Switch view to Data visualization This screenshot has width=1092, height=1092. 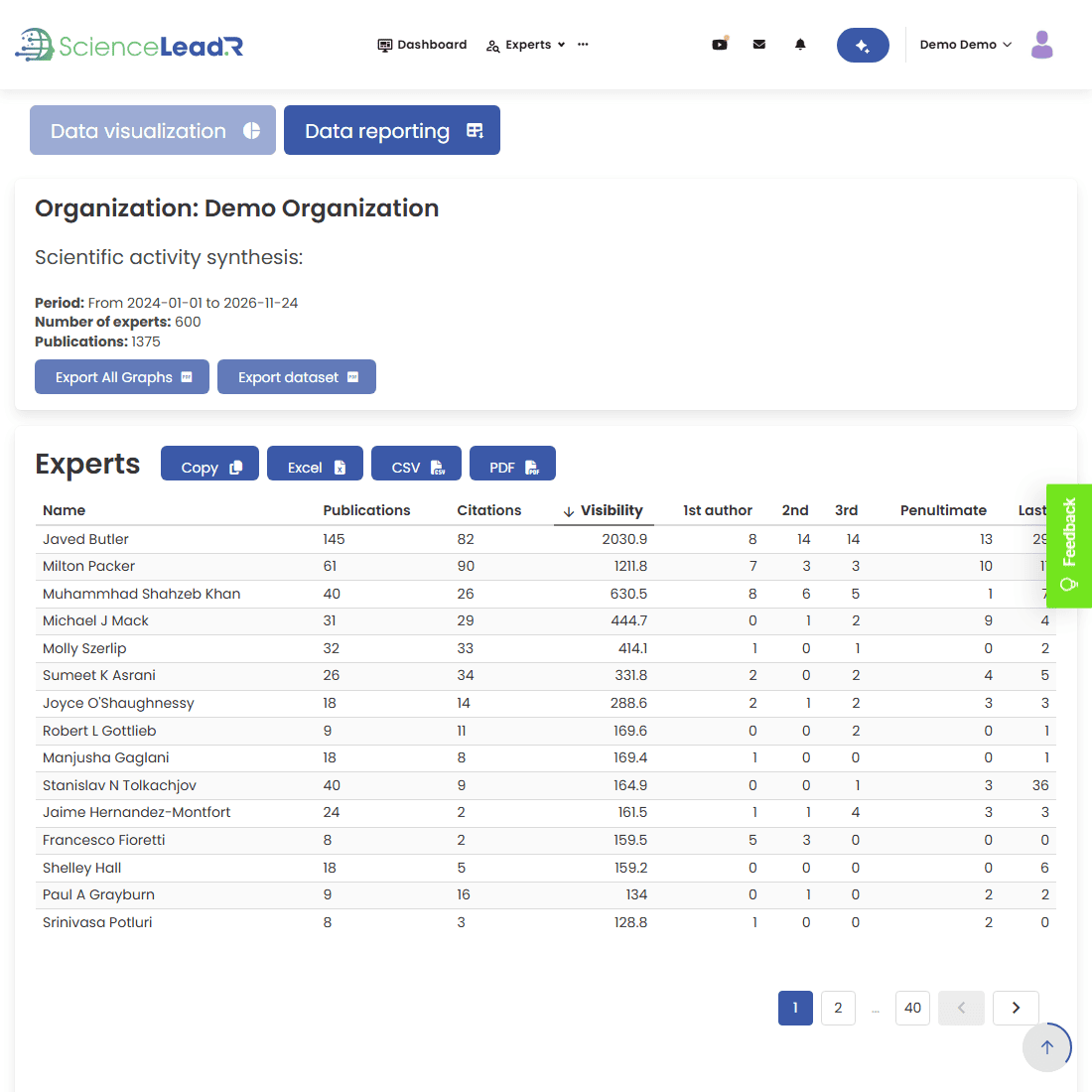click(x=152, y=130)
